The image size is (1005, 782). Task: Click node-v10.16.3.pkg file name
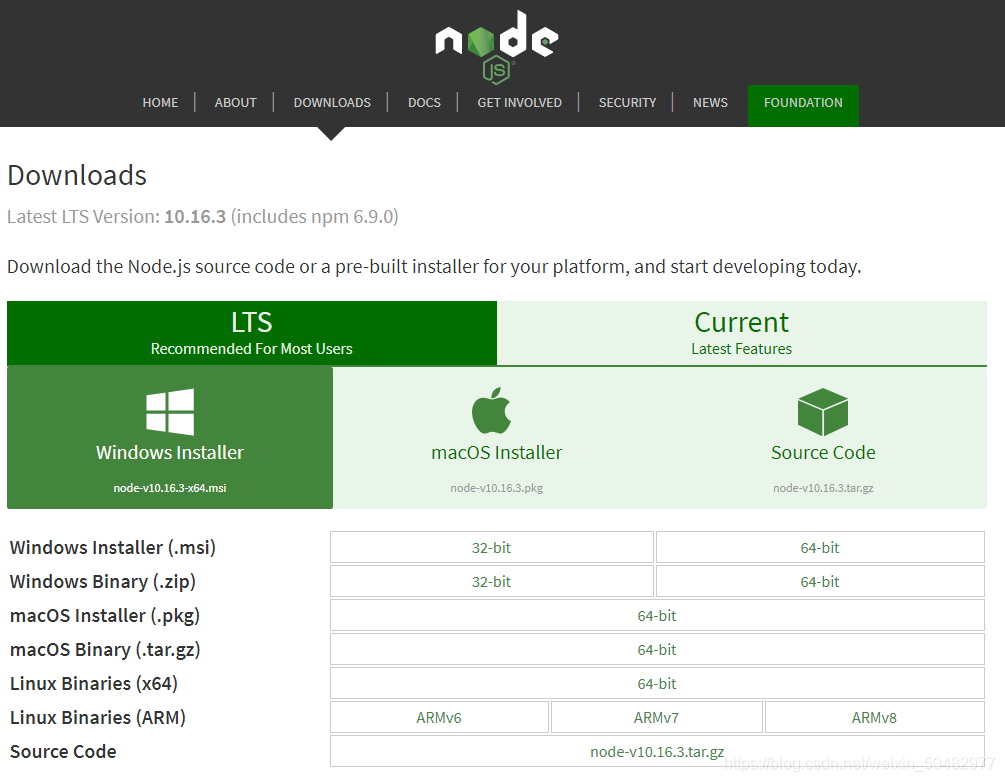click(x=497, y=488)
